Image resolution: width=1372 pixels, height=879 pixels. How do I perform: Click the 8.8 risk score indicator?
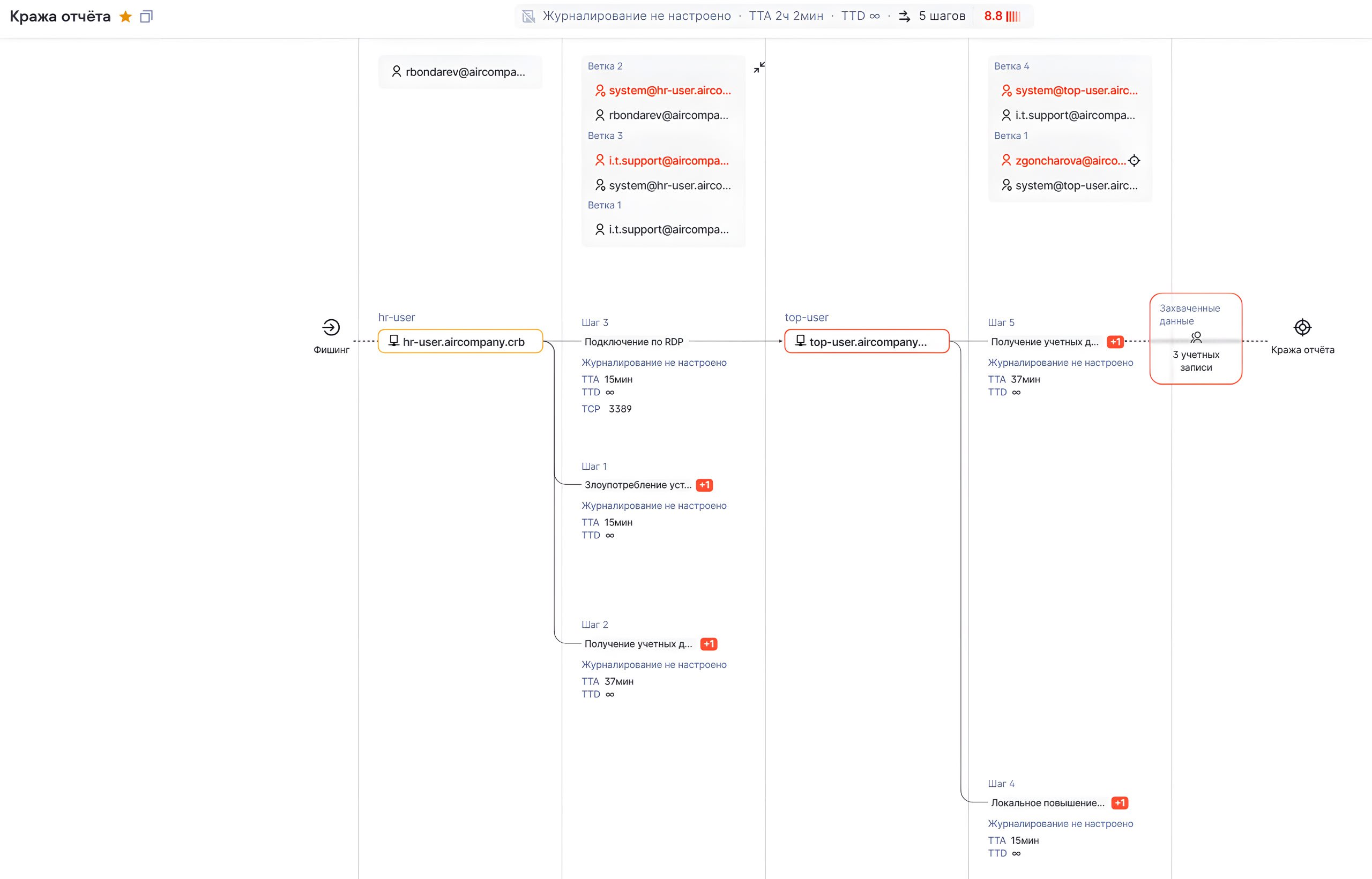pyautogui.click(x=1002, y=16)
